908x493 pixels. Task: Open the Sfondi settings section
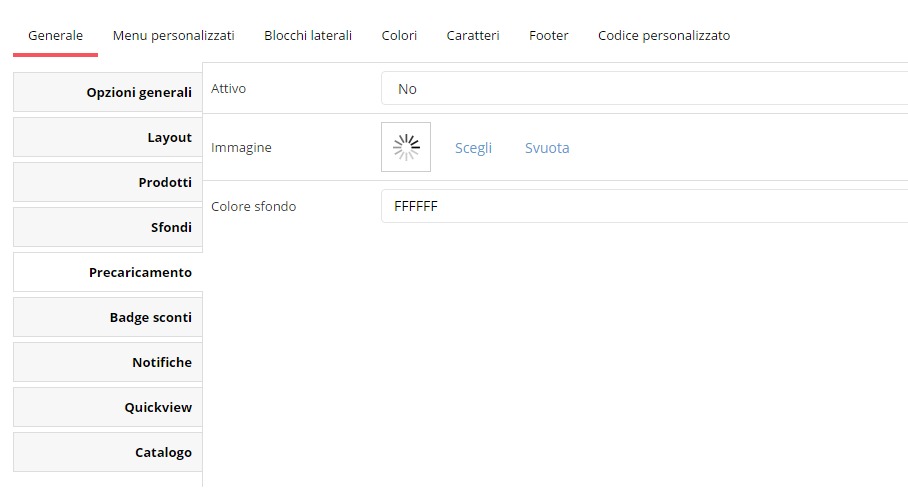pyautogui.click(x=108, y=227)
